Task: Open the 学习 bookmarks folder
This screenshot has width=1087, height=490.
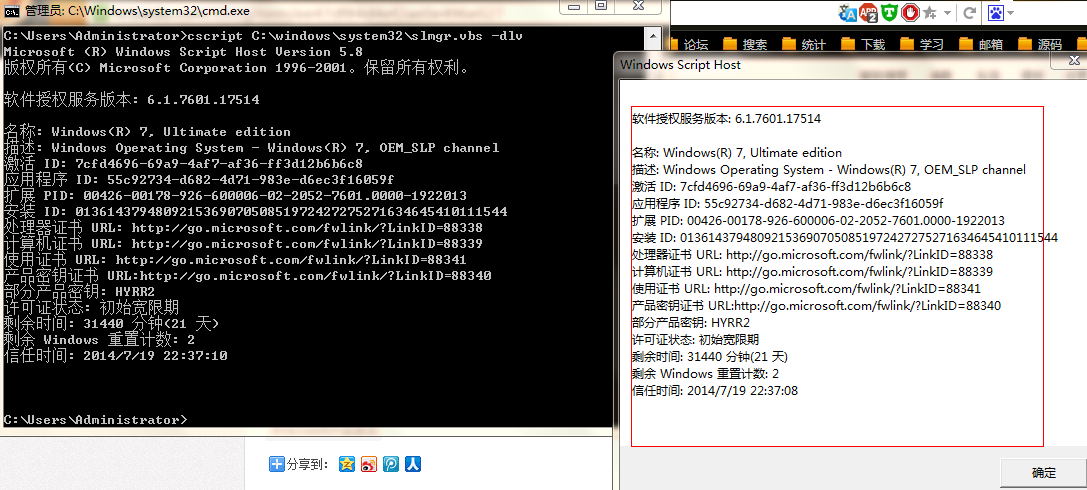Action: pyautogui.click(x=922, y=44)
